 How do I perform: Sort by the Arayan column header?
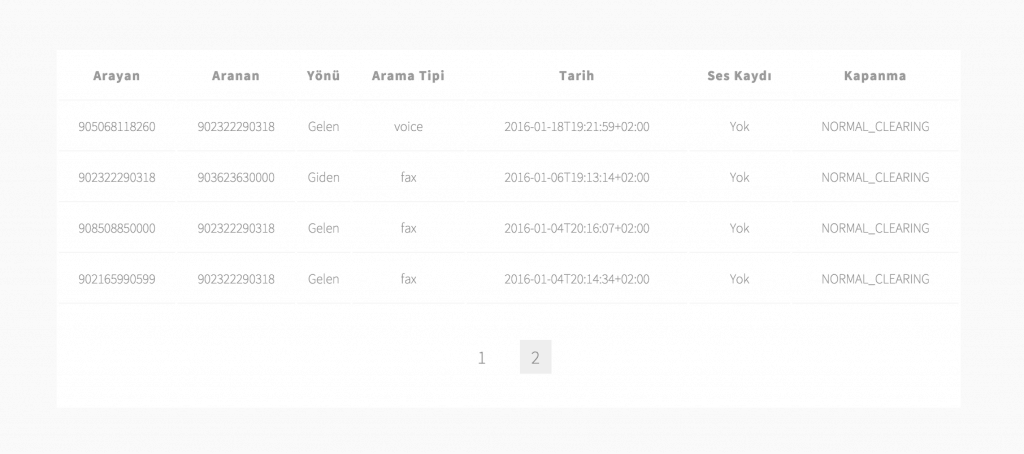tap(116, 76)
